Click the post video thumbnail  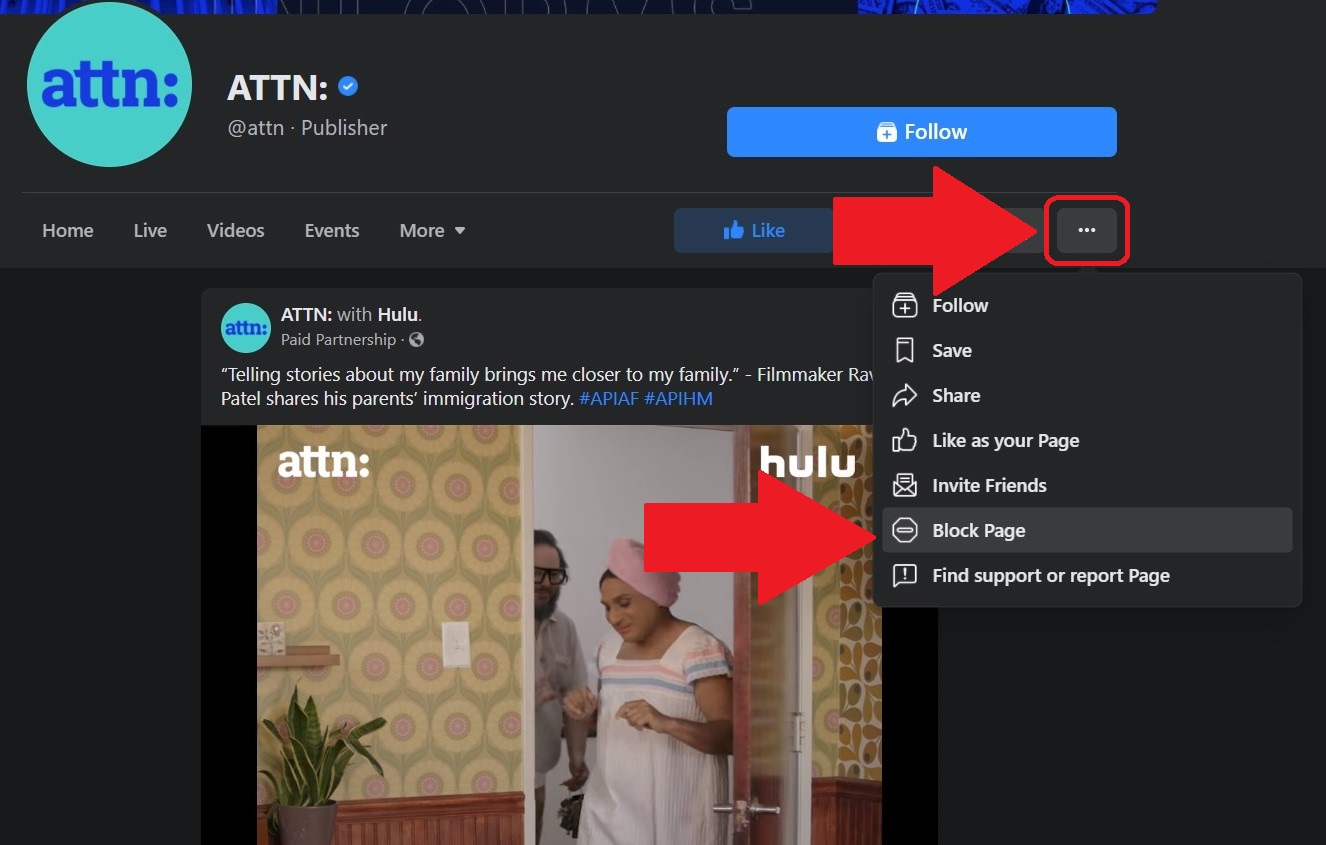tap(569, 635)
